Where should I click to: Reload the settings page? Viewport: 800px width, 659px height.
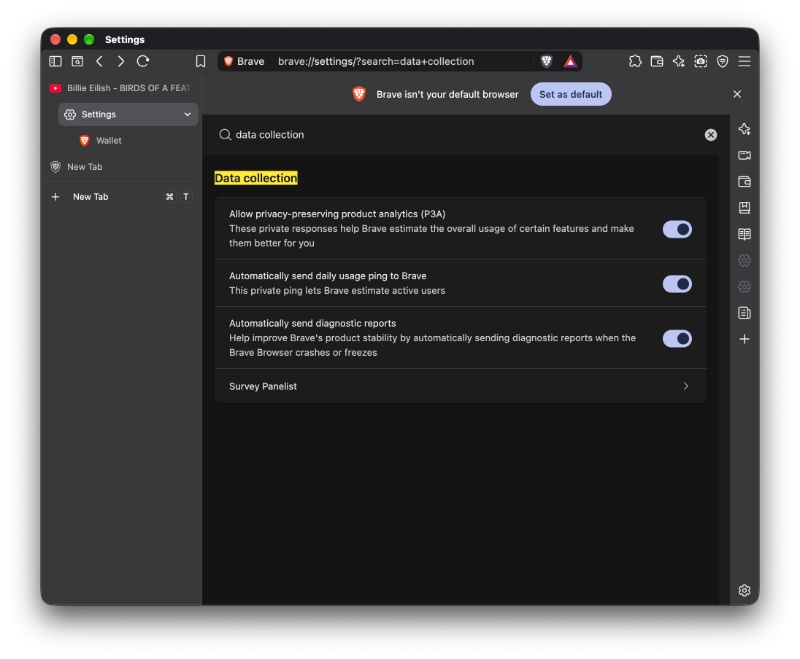click(143, 61)
